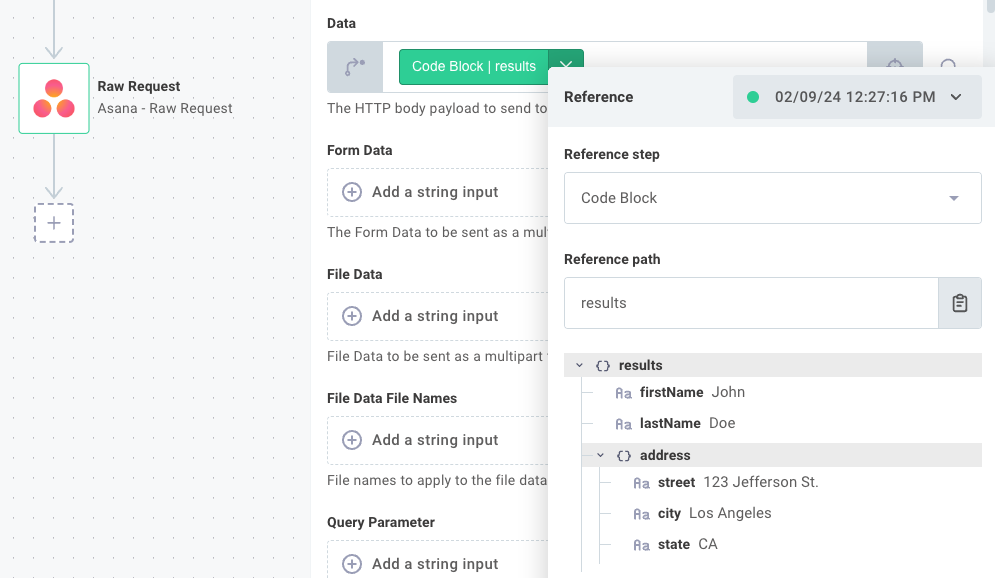The width and height of the screenshot is (995, 578).
Task: Copy the reference path using the clipboard icon
Action: tap(959, 302)
